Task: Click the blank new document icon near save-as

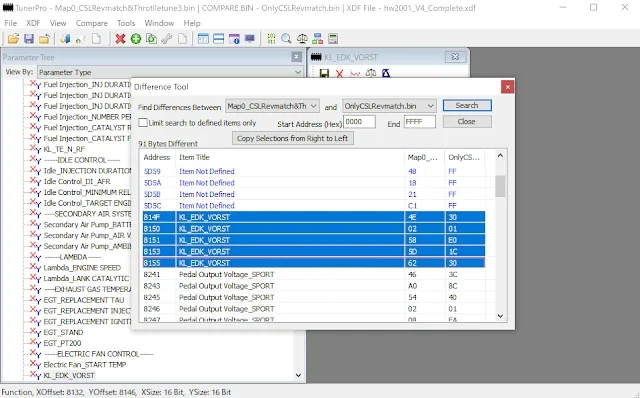Action: [x=96, y=39]
